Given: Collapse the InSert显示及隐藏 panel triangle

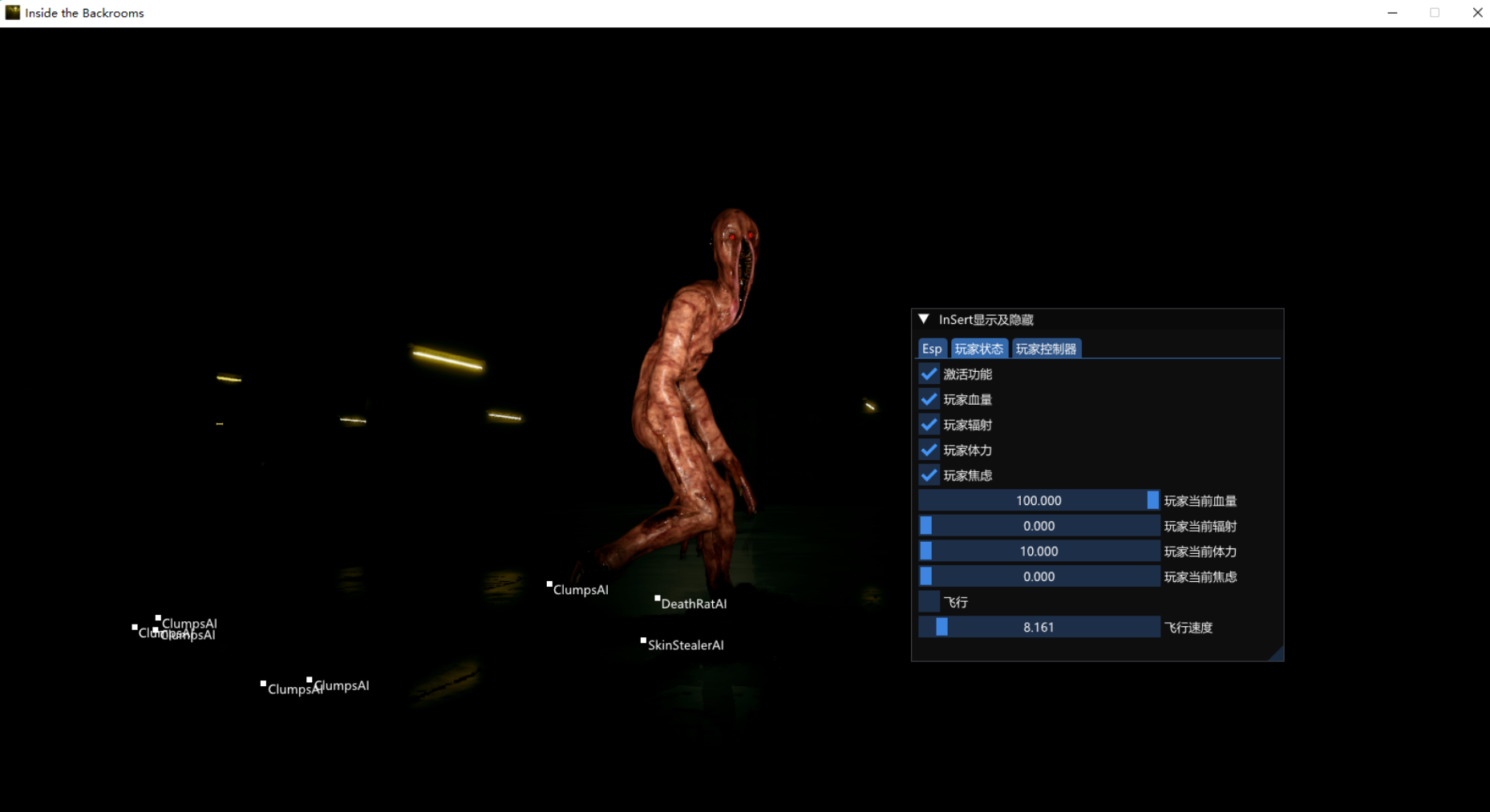Looking at the screenshot, I should coord(924,319).
